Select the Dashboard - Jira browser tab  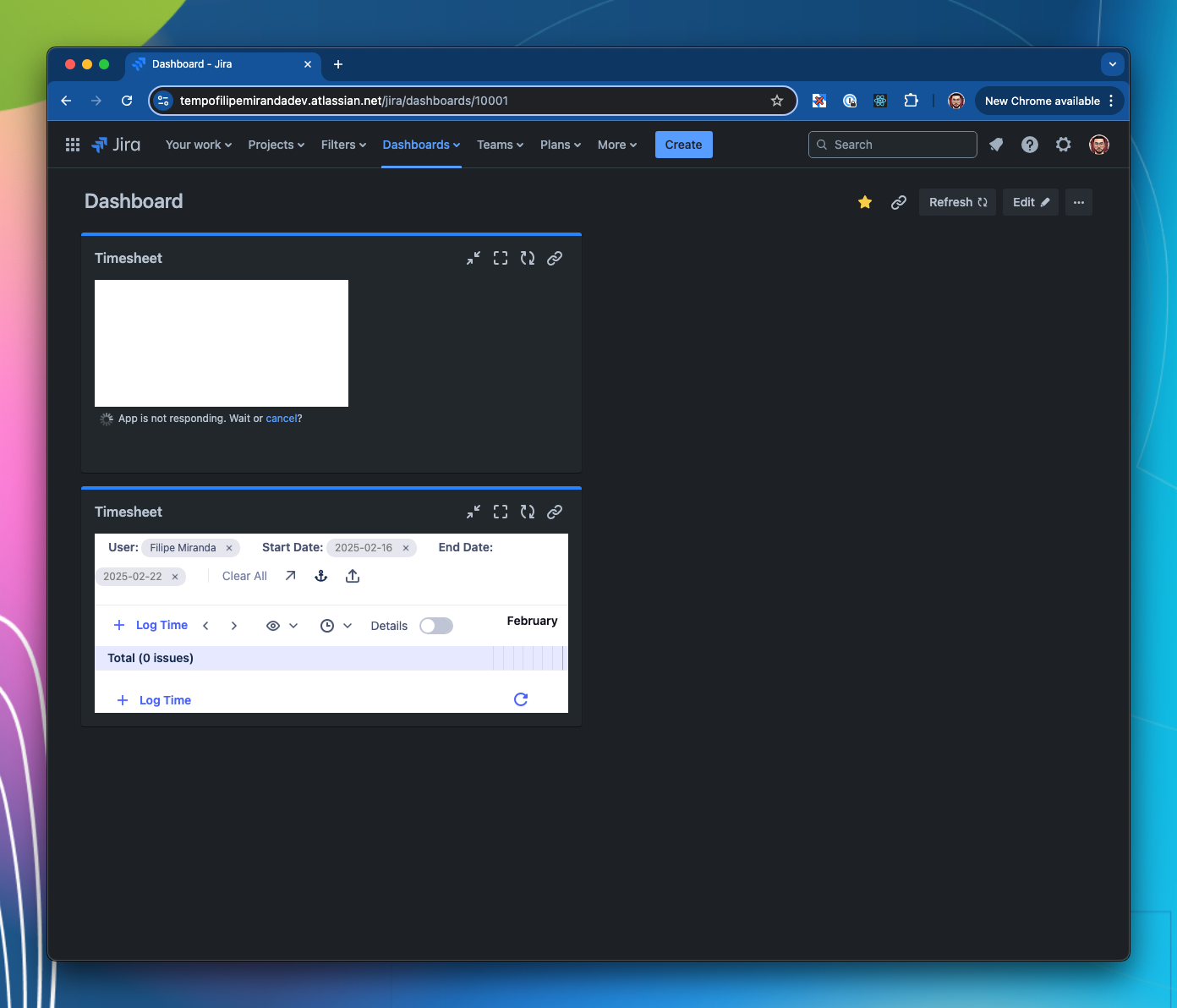(x=223, y=64)
